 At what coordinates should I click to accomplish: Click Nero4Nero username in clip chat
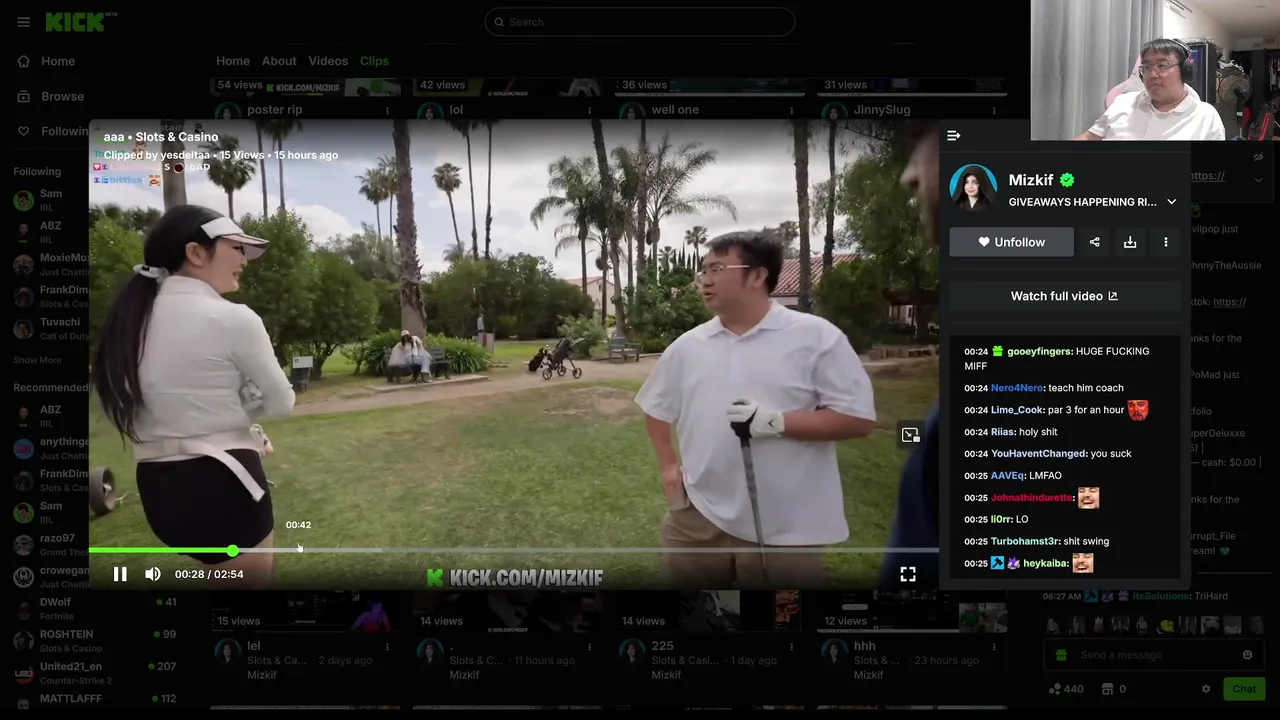1017,388
